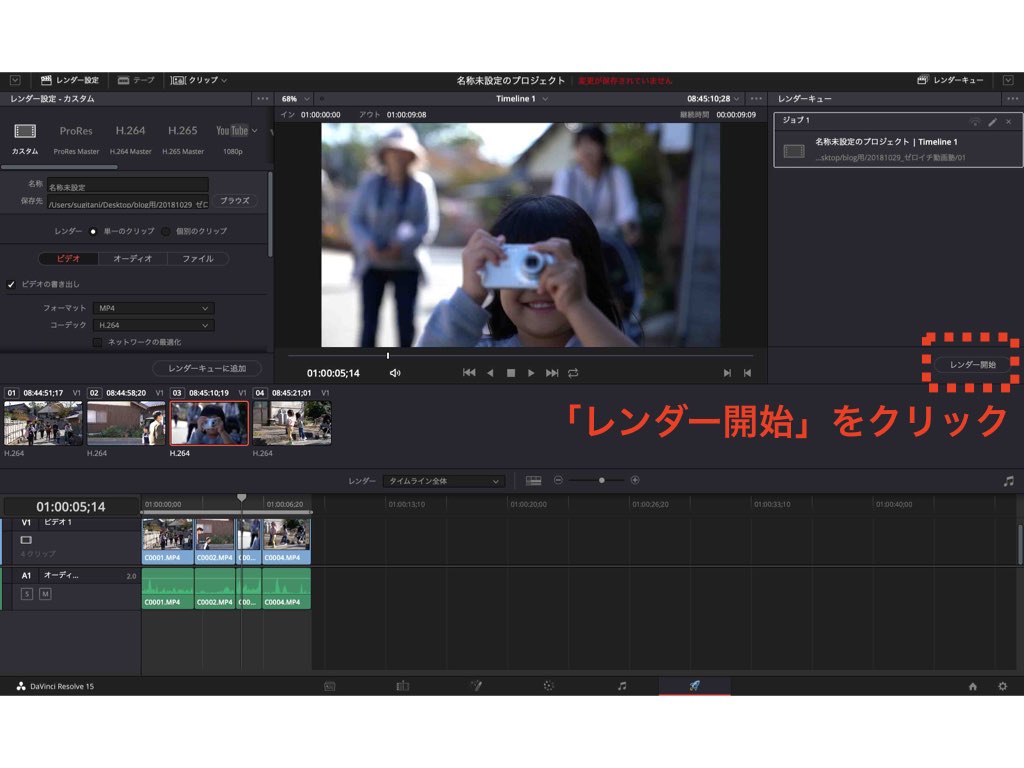Click the viewer scrub bar
The image size is (1024, 768).
point(520,356)
